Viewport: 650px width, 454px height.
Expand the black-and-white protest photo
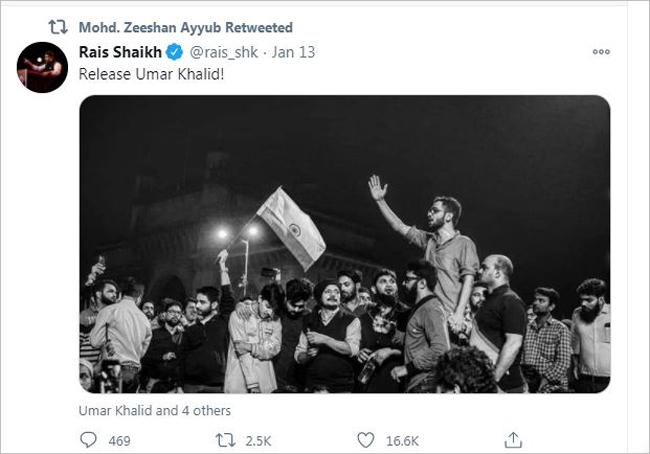coord(345,243)
